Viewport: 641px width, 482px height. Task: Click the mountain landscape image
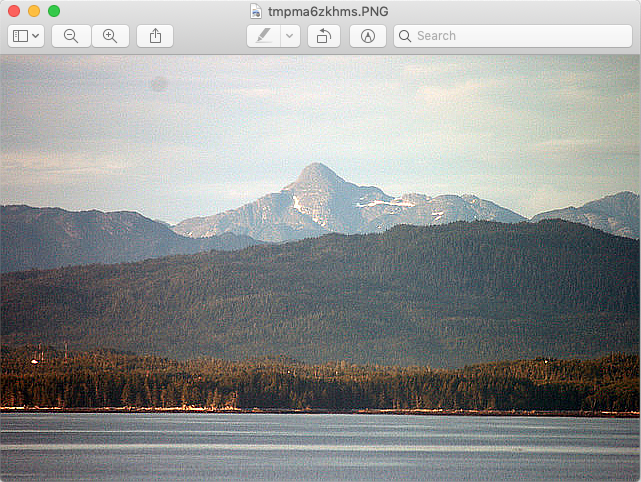320,268
